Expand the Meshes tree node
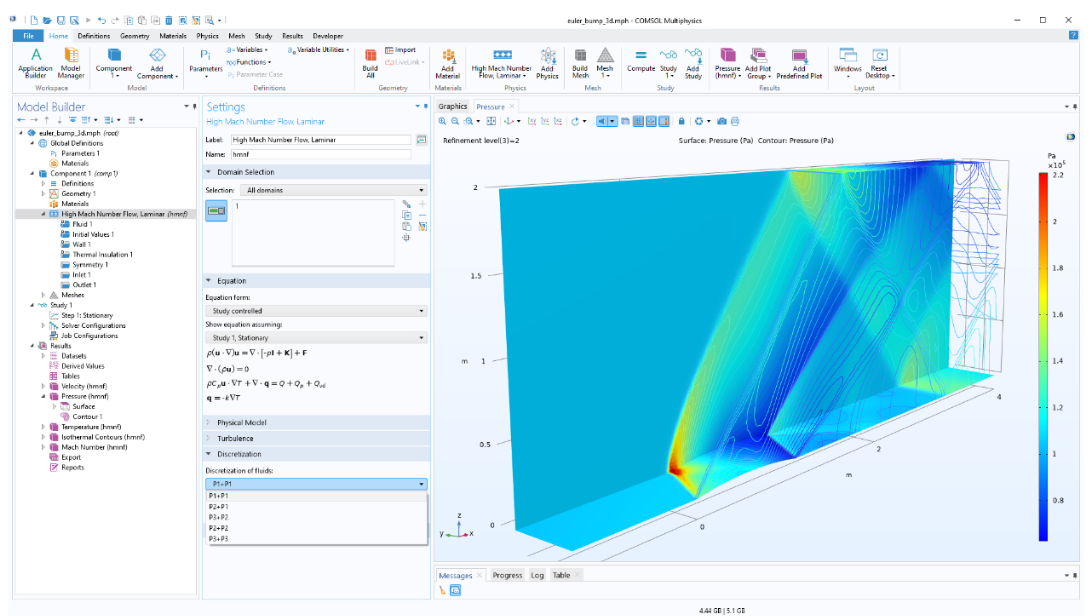Screen dimensions: 1092x616 43,295
